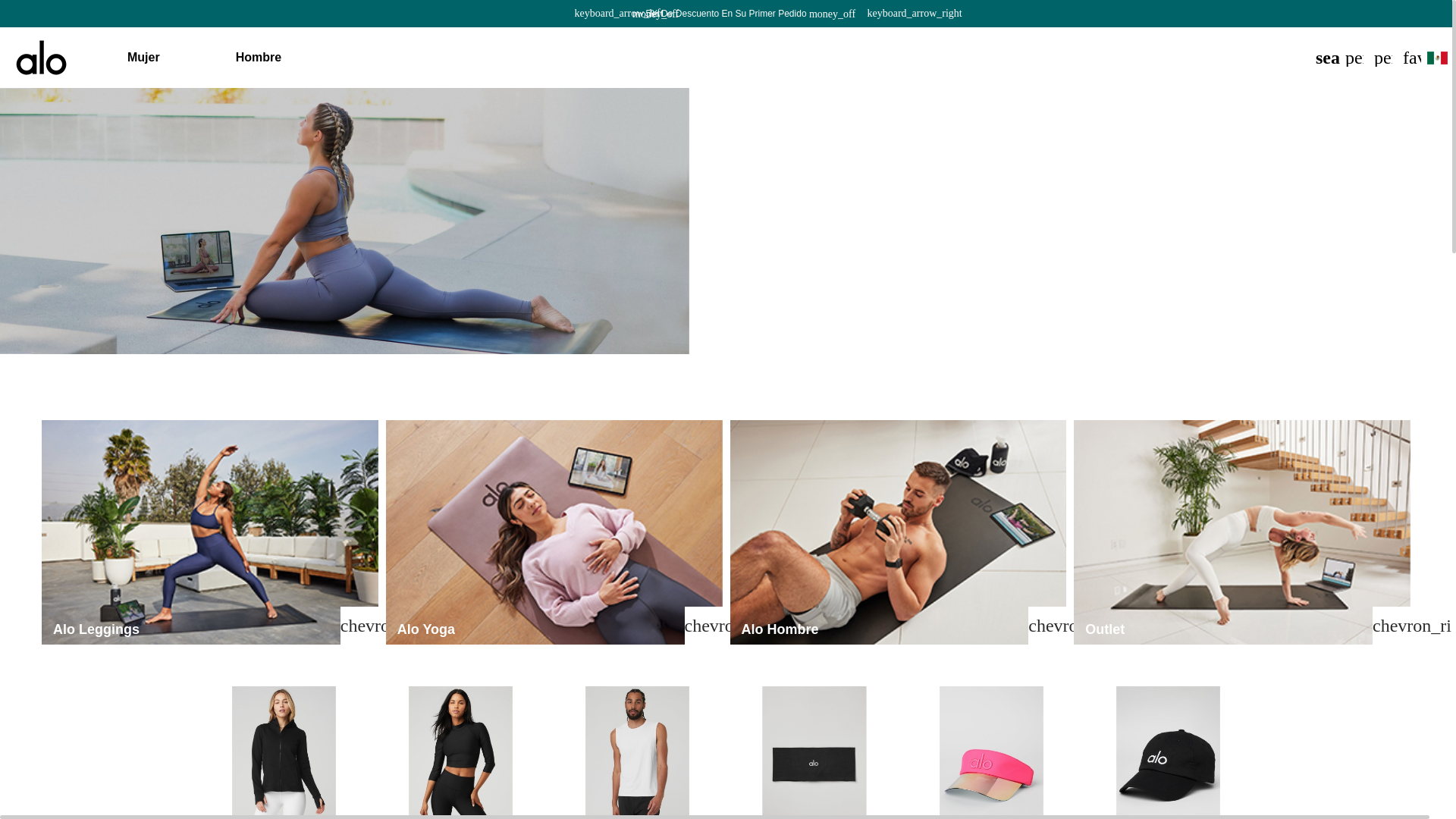Click the horizontal scrollbar at bottom

pos(715,817)
